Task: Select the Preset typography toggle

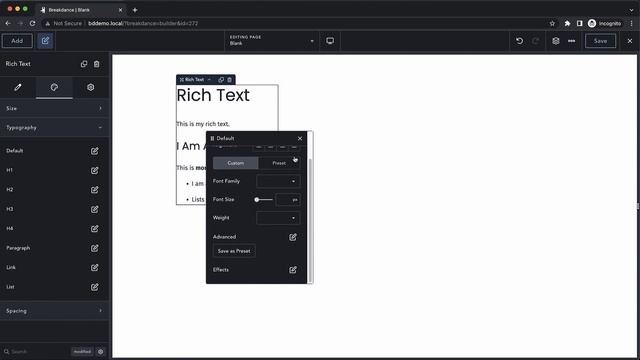Action: (279, 163)
